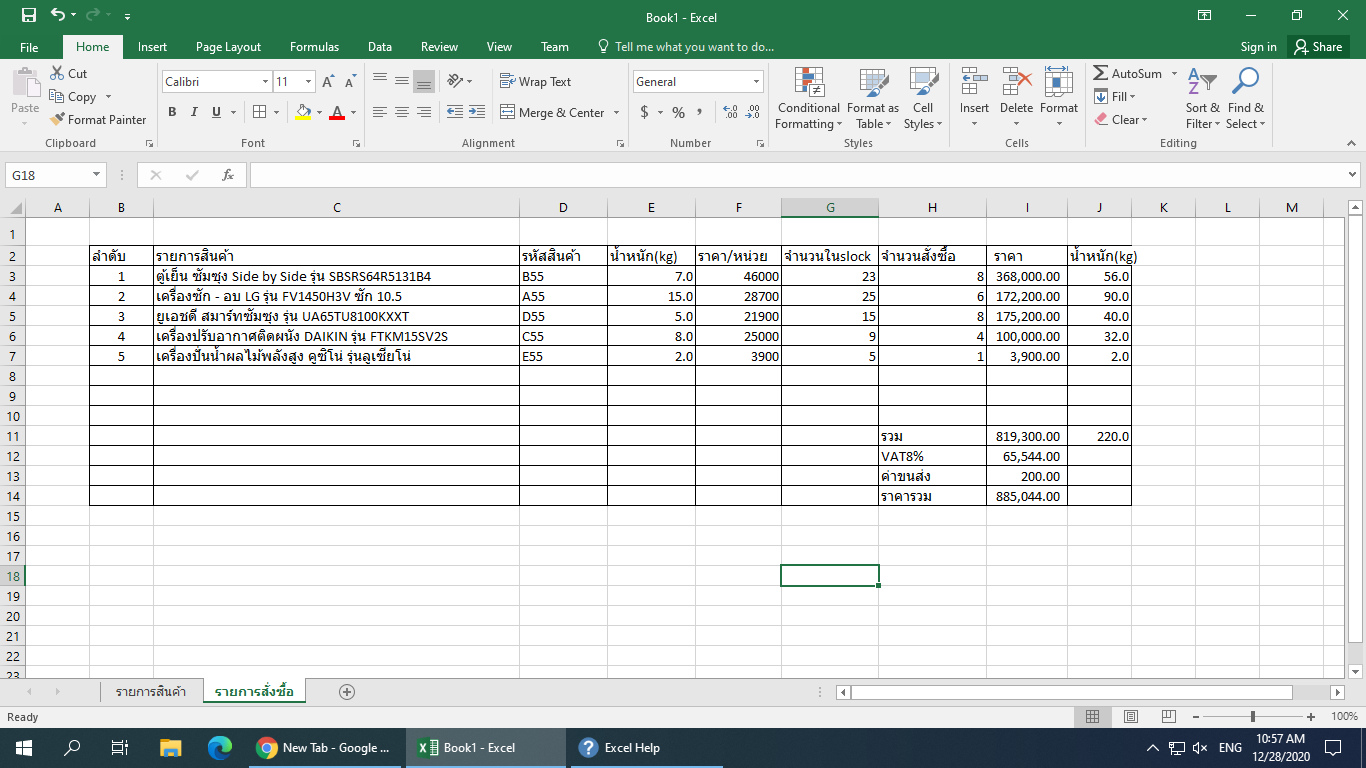Click the Sign in link
Viewport: 1366px width, 768px height.
1258,47
